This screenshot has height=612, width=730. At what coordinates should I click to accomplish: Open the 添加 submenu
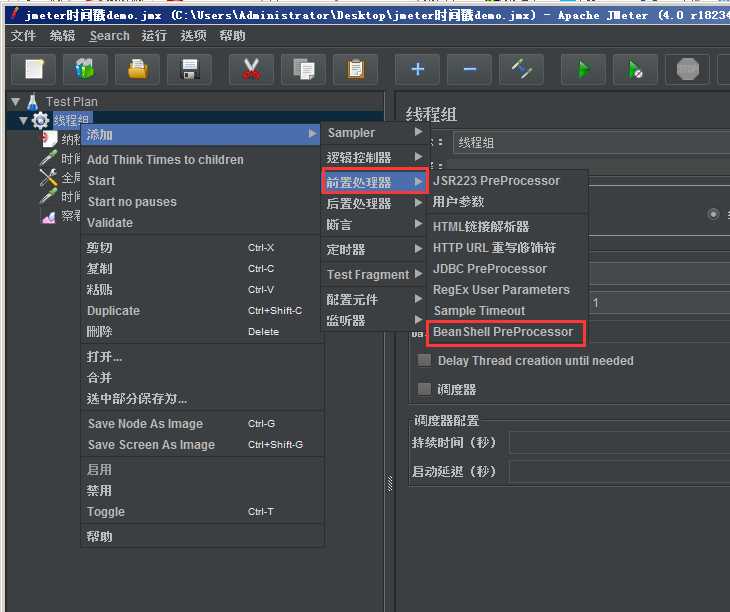201,135
